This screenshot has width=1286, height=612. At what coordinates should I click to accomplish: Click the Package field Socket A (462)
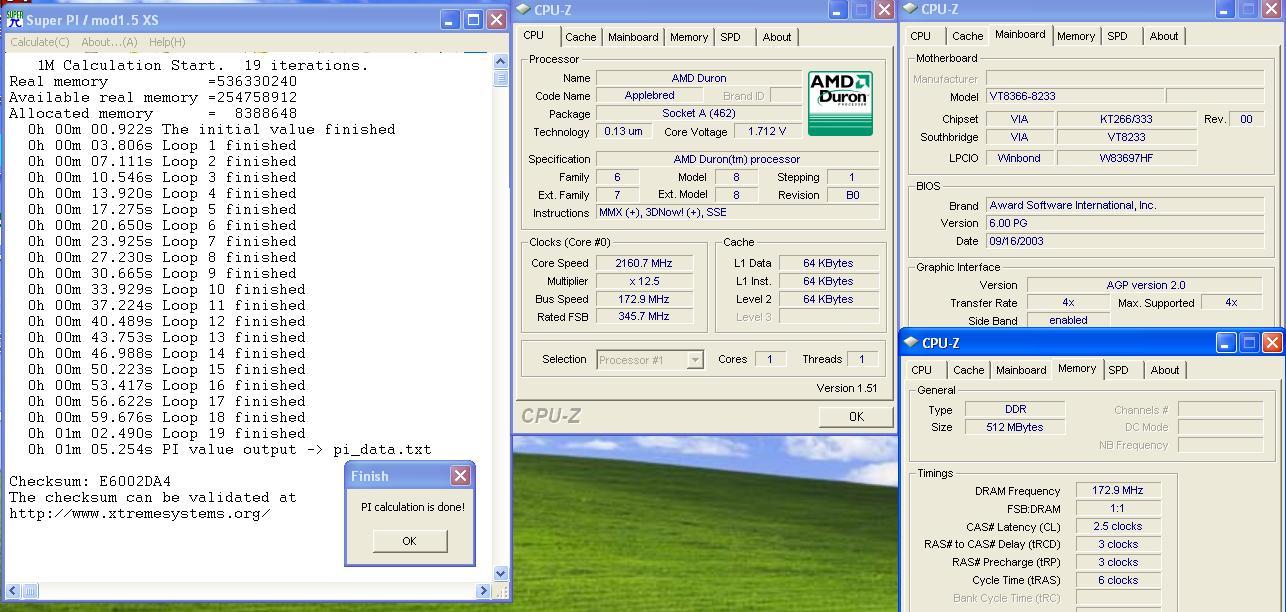click(699, 113)
